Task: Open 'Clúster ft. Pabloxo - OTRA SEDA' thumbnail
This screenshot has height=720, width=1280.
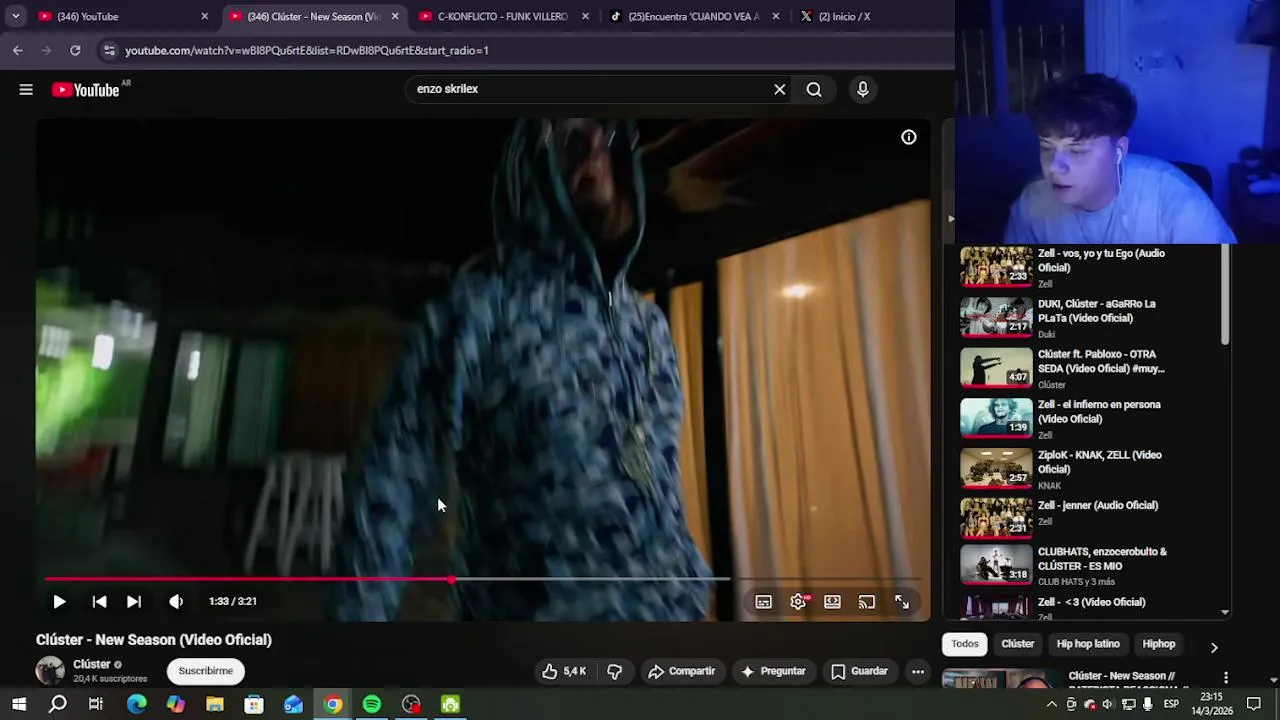Action: [x=996, y=367]
